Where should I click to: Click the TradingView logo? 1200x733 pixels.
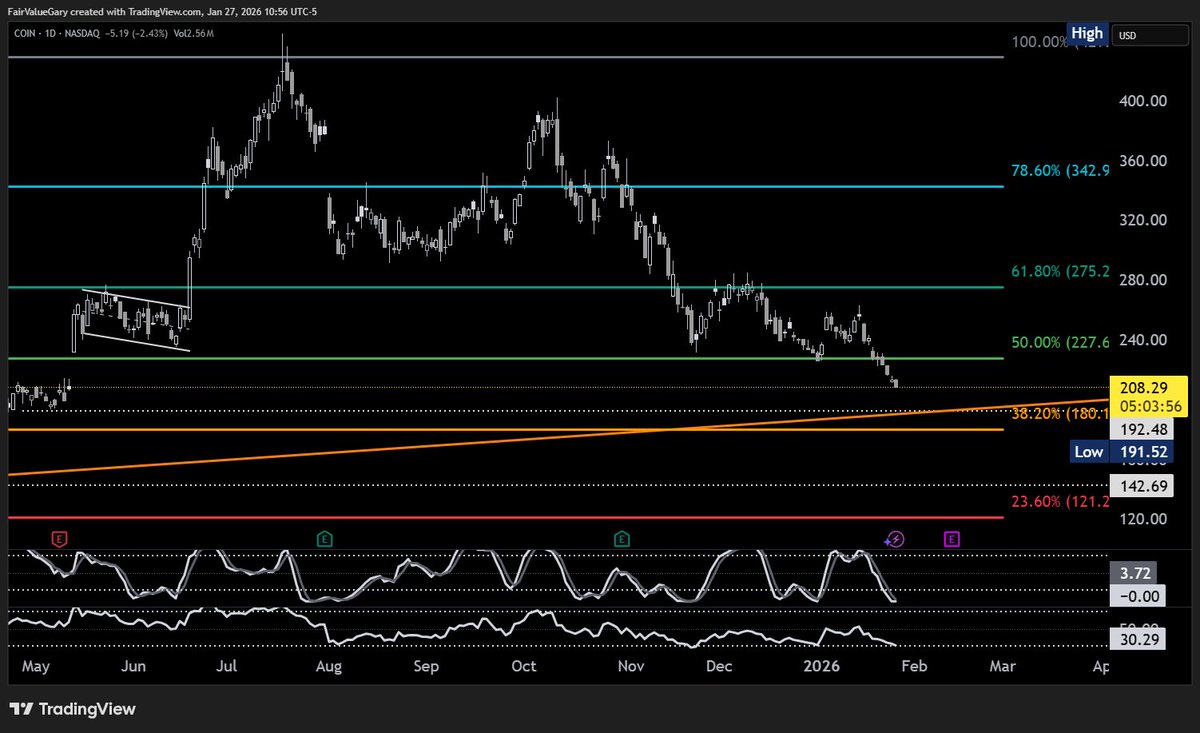point(72,709)
